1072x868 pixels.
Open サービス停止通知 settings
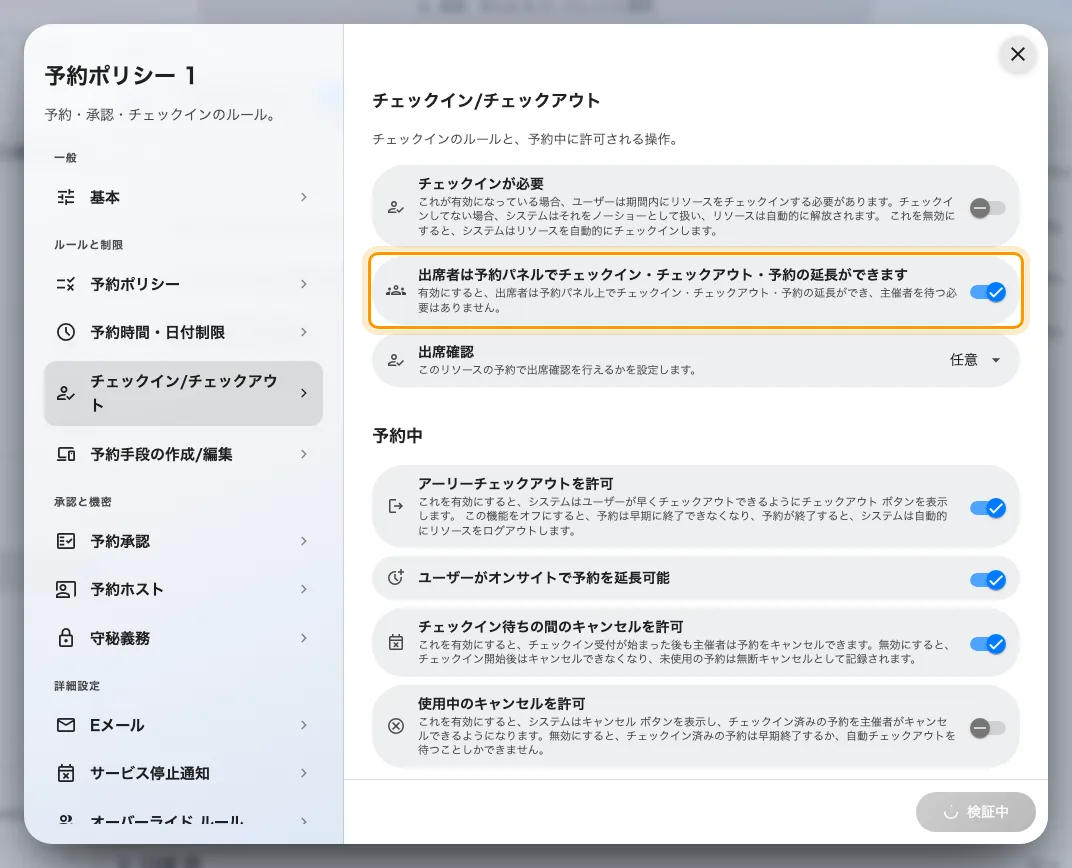[183, 773]
